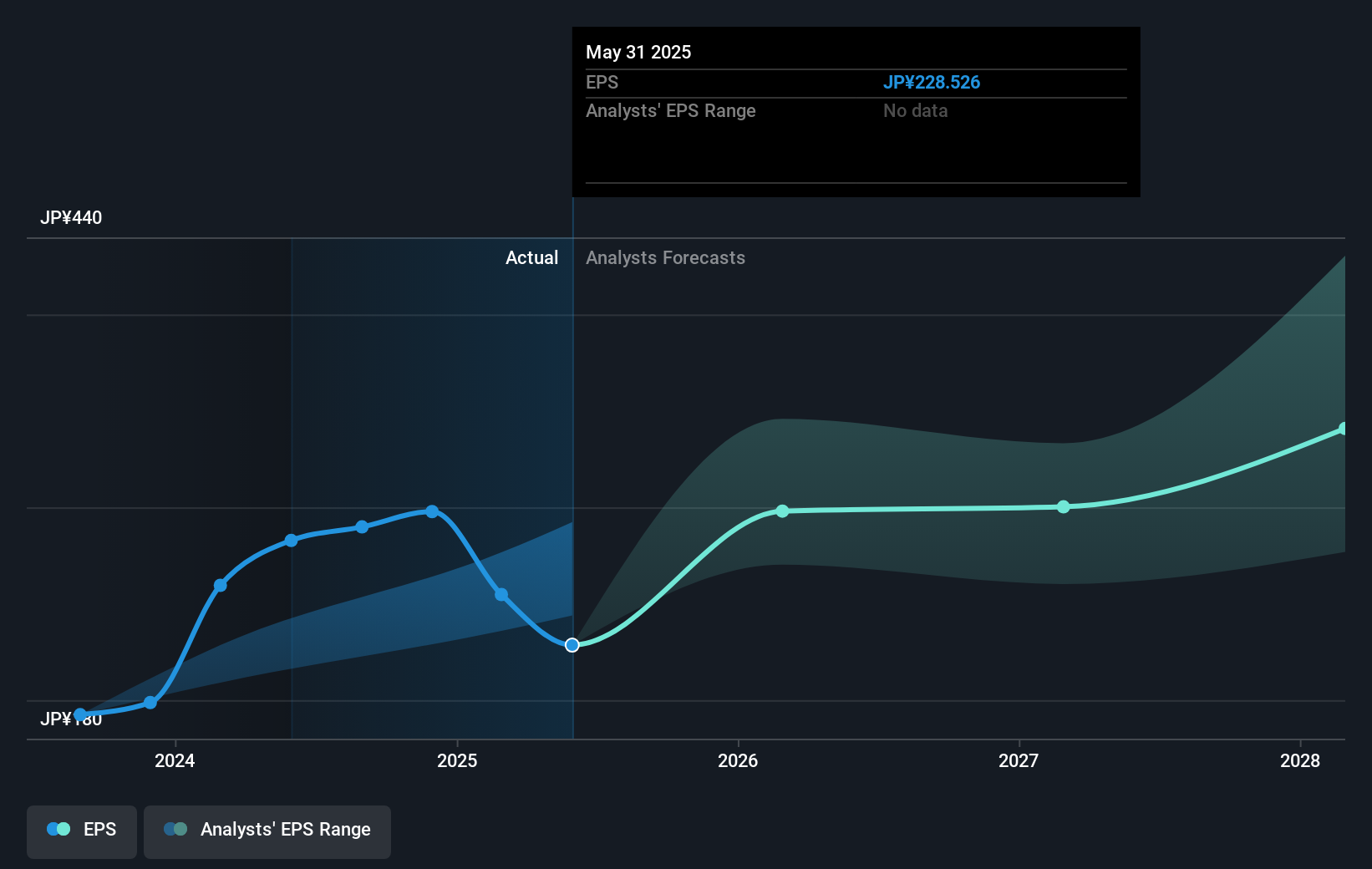Toggle the Analysts' EPS Range legend item
This screenshot has width=1372, height=869.
point(267,830)
